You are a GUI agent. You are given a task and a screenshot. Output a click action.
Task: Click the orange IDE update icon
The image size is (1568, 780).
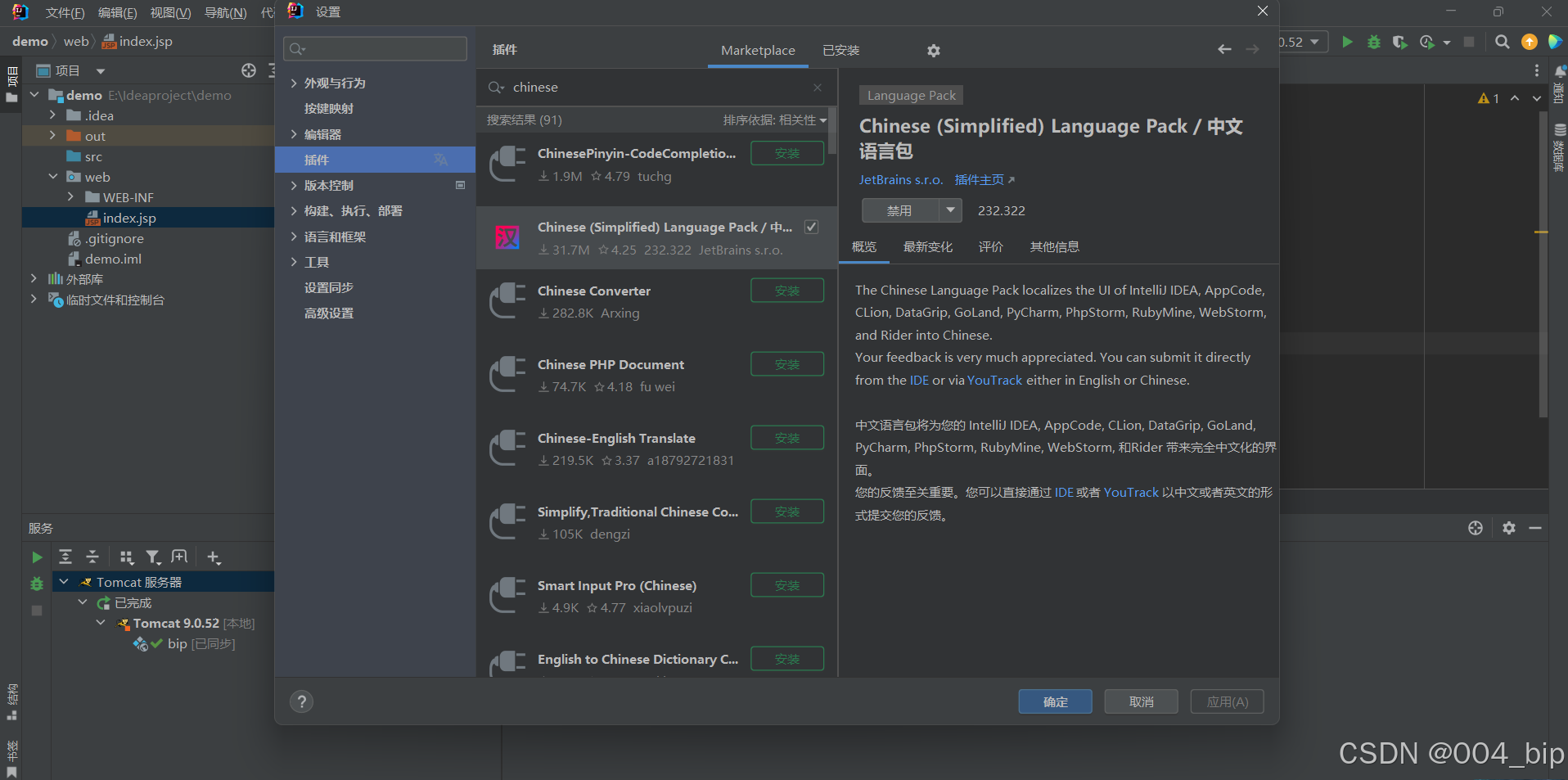pos(1529,42)
